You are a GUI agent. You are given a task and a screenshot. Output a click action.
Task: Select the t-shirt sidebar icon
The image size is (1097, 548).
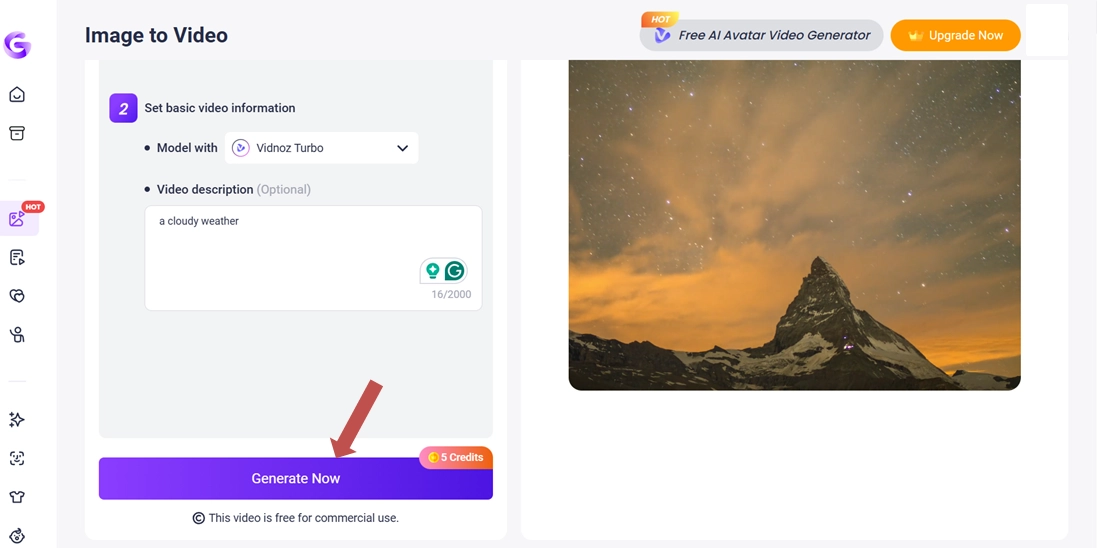[17, 497]
